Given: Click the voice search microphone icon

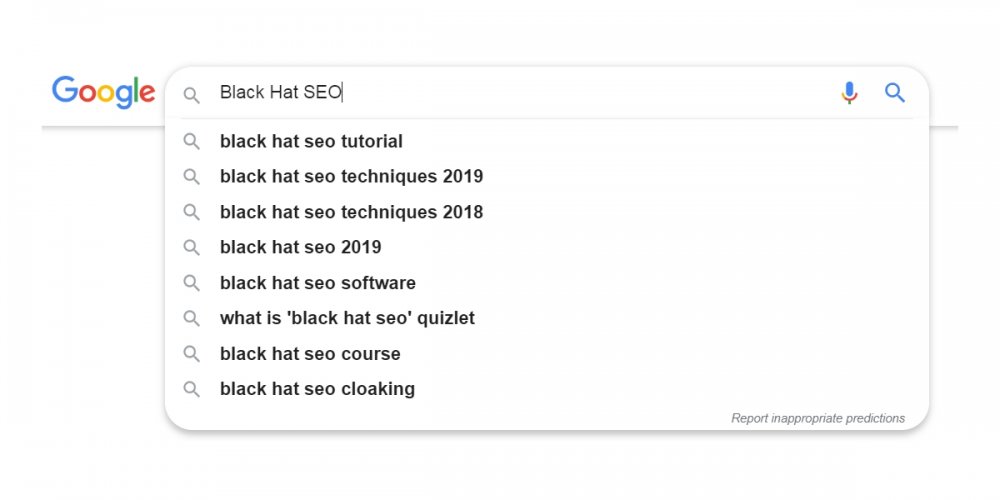Looking at the screenshot, I should 849,93.
